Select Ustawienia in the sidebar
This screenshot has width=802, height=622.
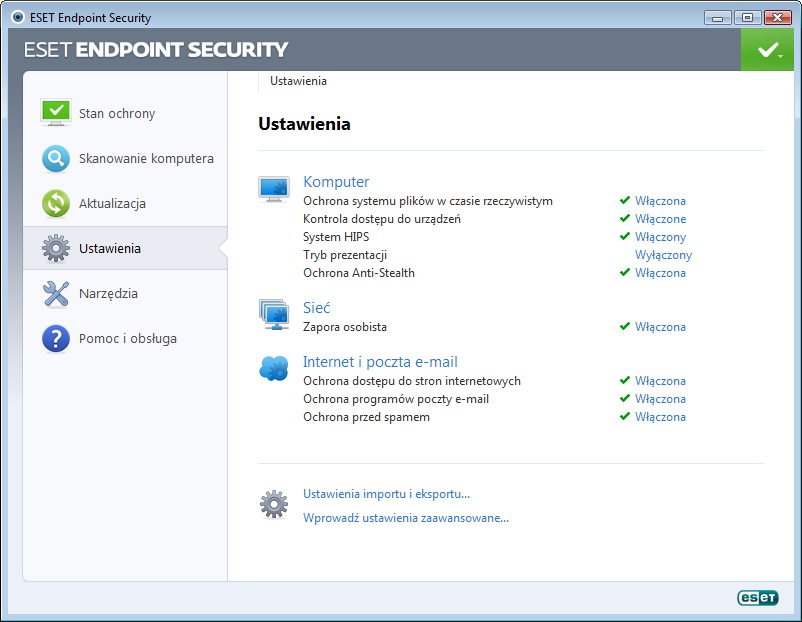(x=125, y=248)
